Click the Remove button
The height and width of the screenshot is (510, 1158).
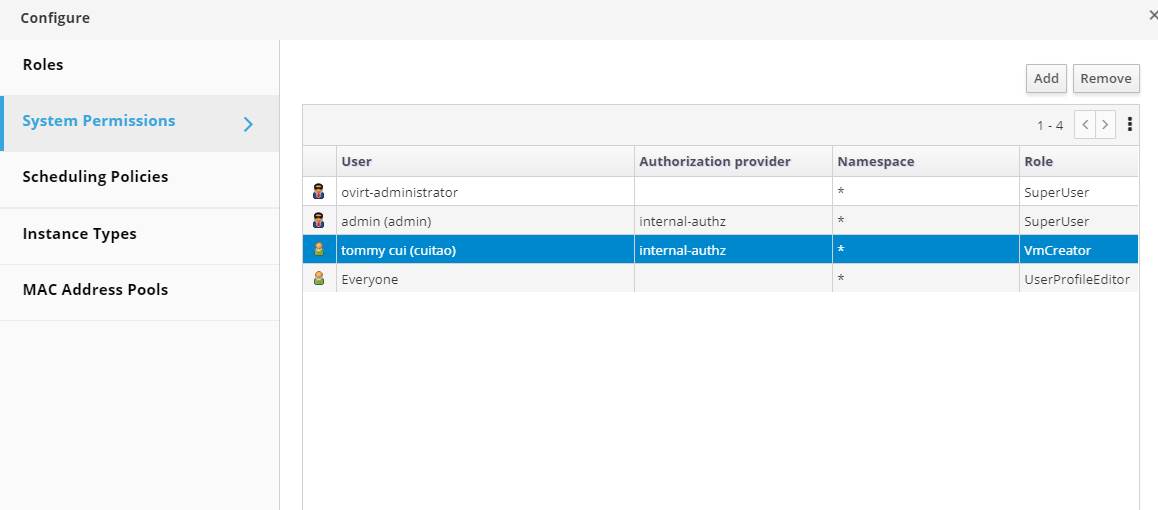click(1105, 78)
